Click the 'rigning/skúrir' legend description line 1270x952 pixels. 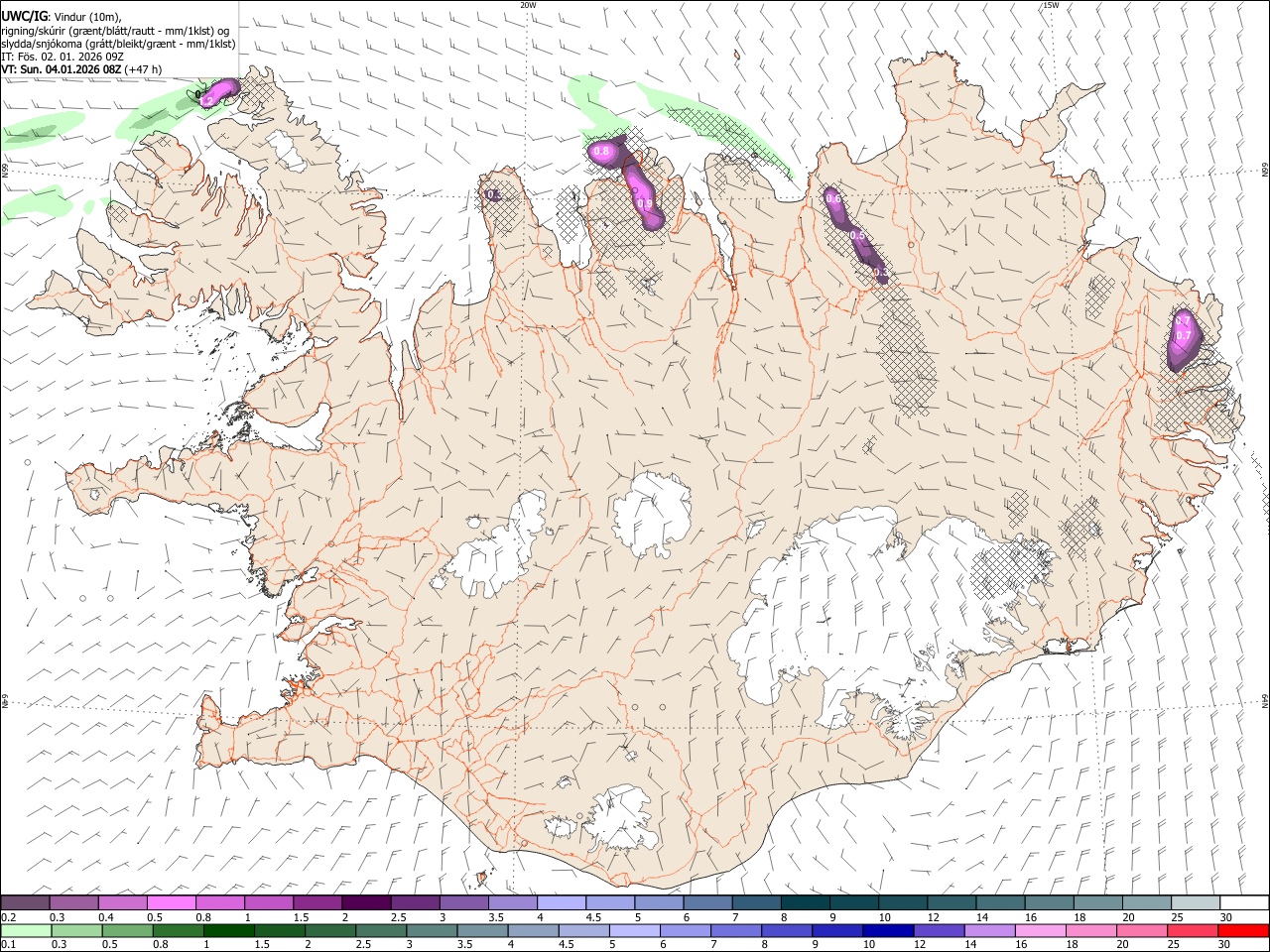coord(115,30)
